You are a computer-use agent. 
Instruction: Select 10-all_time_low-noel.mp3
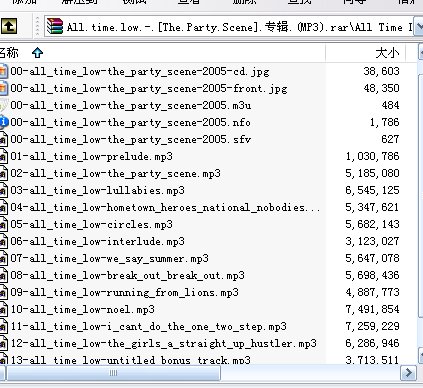coord(82,309)
